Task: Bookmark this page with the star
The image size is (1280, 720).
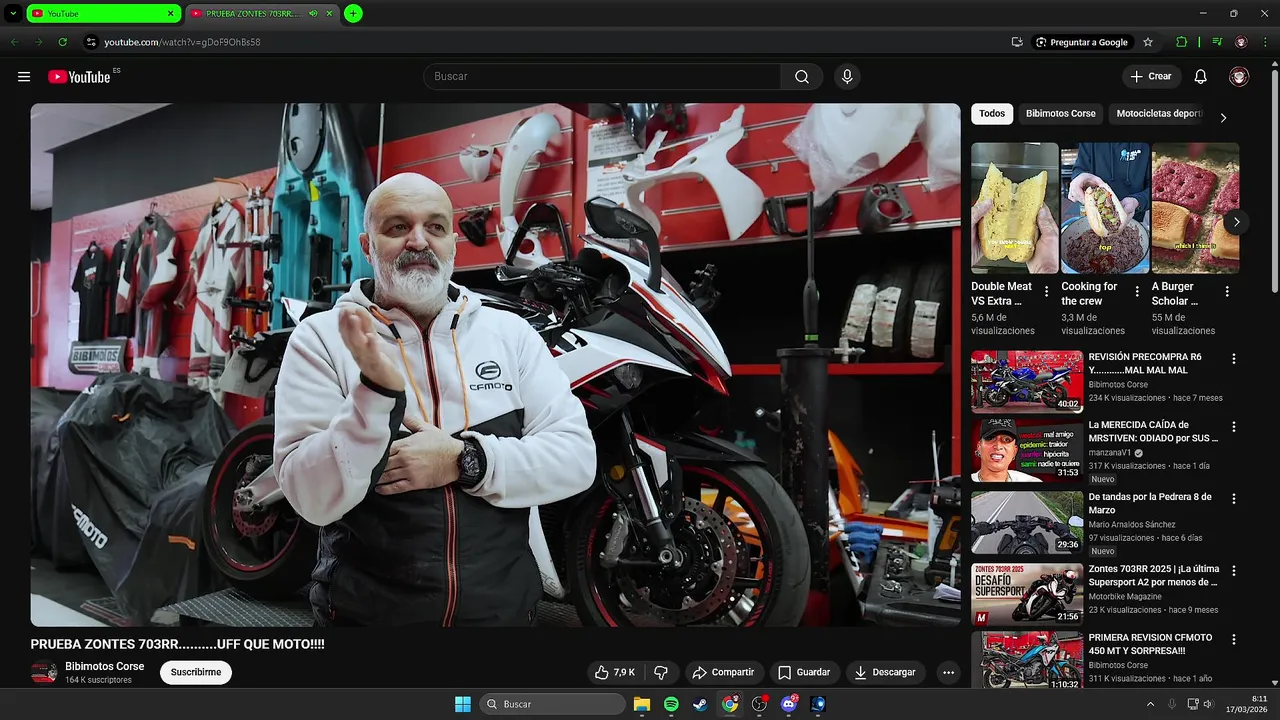Action: (x=1148, y=42)
